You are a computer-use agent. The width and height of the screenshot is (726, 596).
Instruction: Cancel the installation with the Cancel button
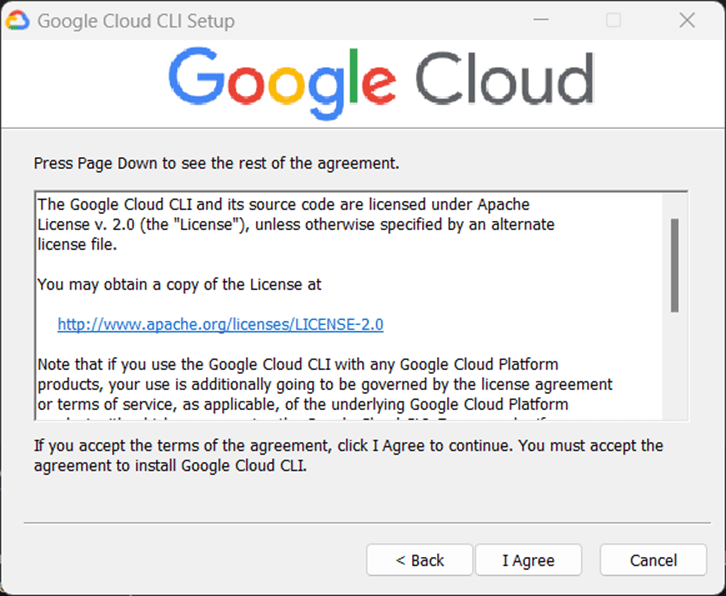pos(653,560)
